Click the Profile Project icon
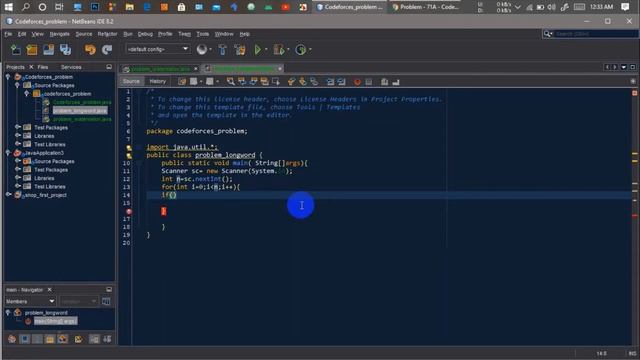This screenshot has width=640, height=360. [x=300, y=50]
